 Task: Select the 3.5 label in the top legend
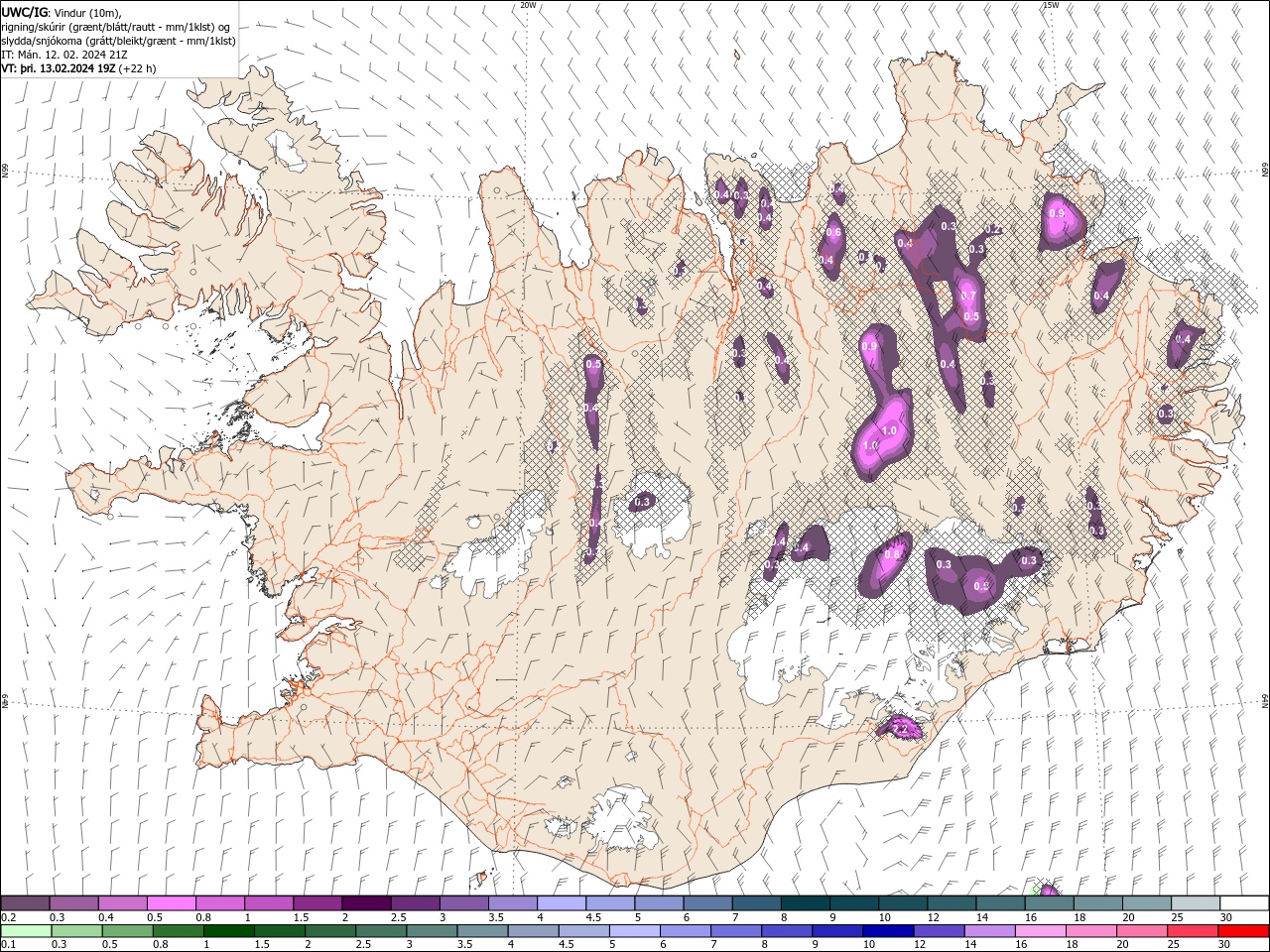click(x=496, y=917)
